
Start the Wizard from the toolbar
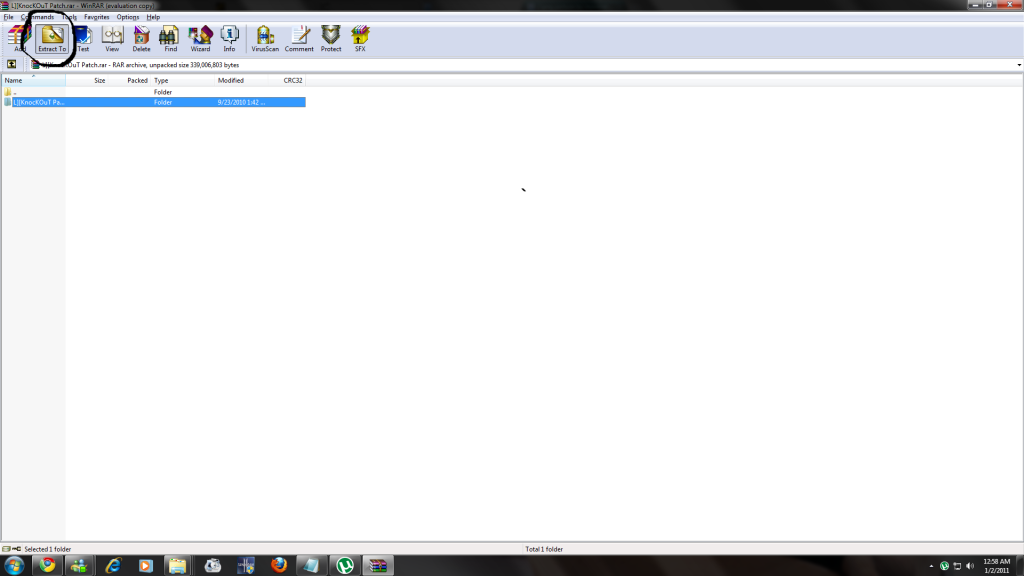pos(200,39)
